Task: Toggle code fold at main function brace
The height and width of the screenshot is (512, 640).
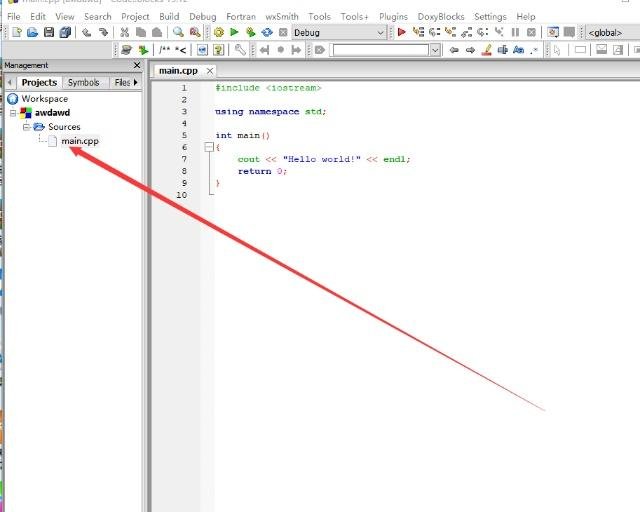Action: pos(208,147)
